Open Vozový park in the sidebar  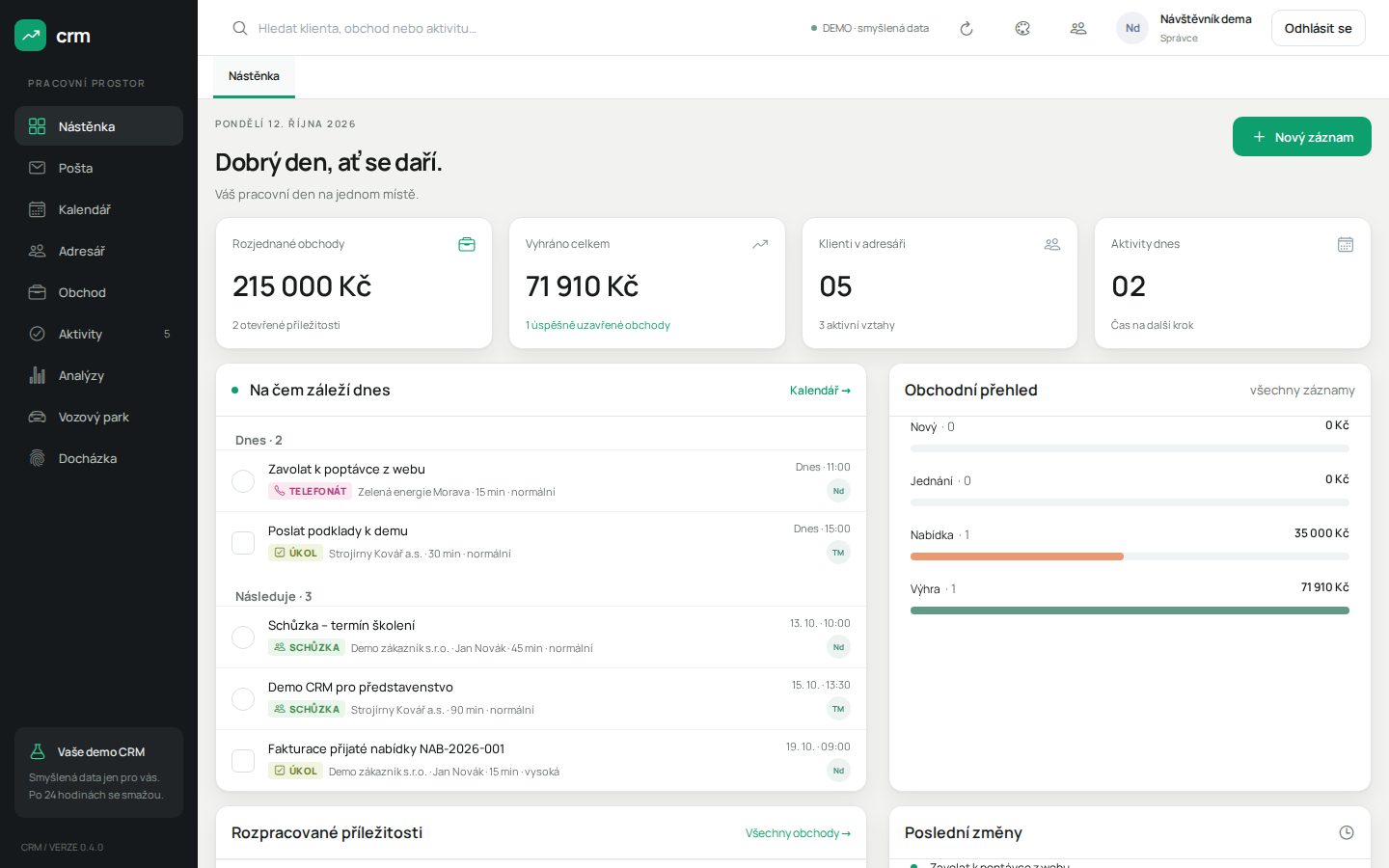(98, 417)
